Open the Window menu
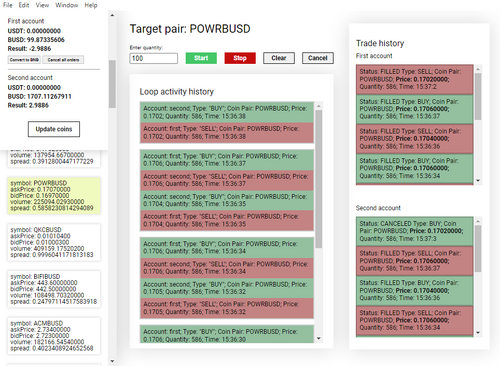Screen dimensions: 500x366 (67, 5)
